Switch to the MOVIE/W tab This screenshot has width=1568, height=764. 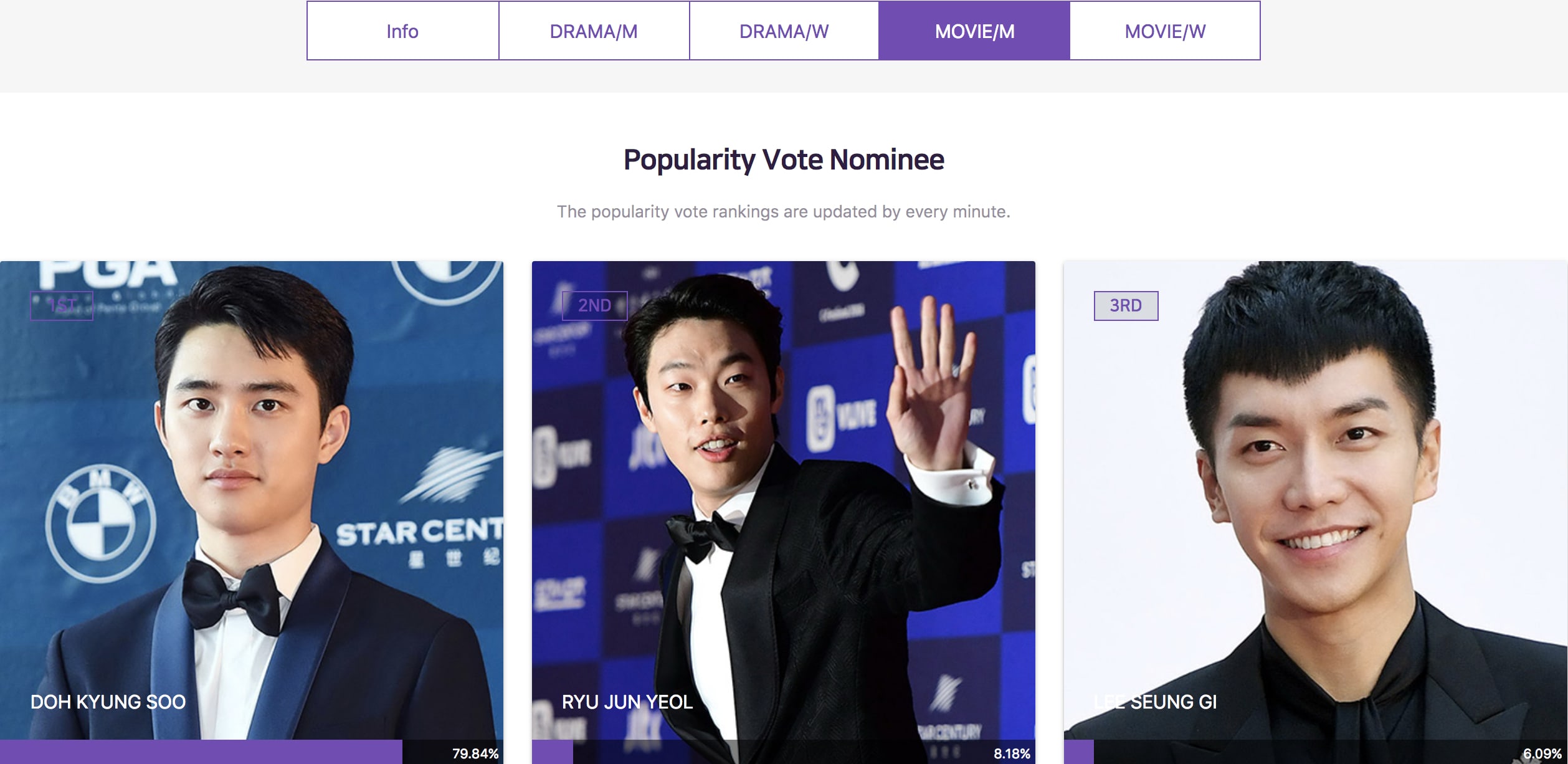point(1165,31)
